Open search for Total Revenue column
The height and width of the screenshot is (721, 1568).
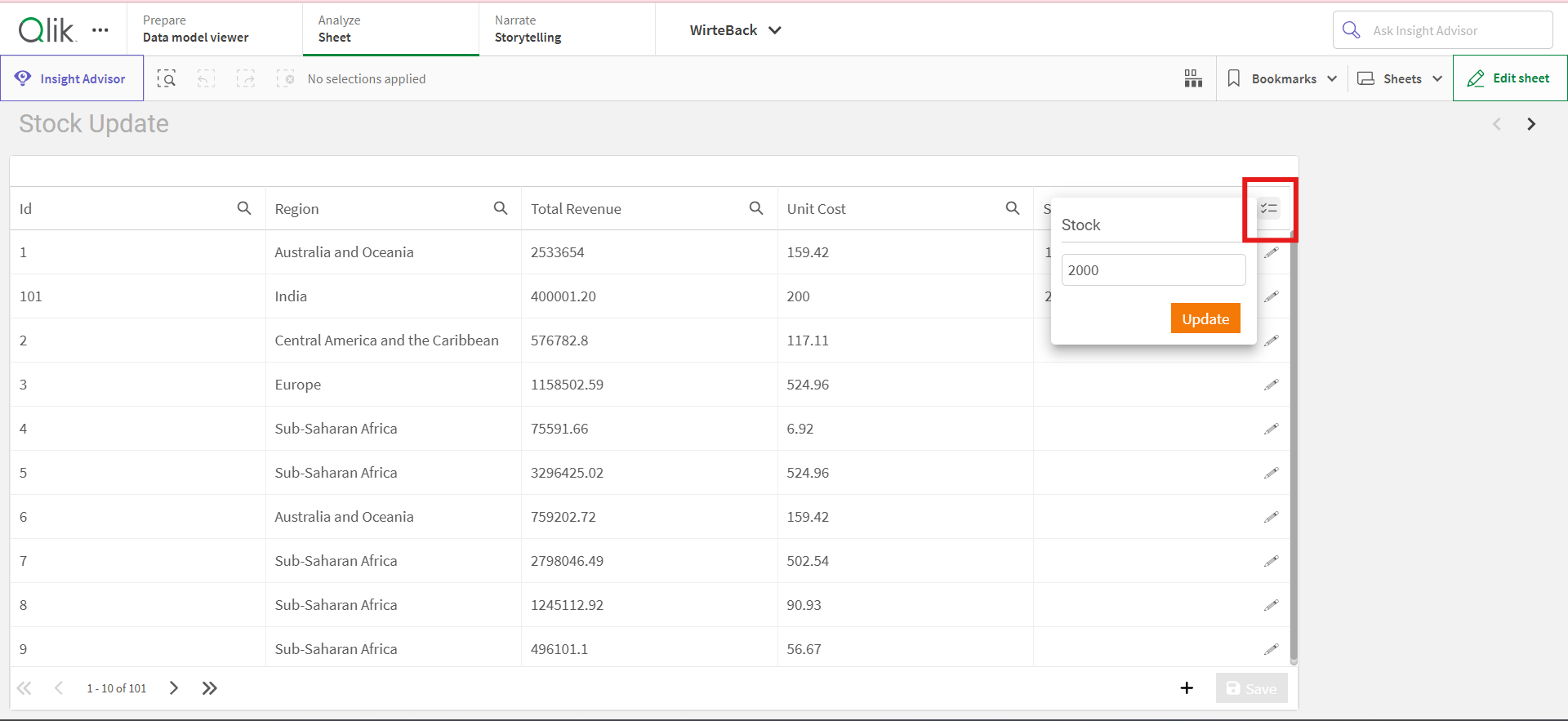[756, 208]
